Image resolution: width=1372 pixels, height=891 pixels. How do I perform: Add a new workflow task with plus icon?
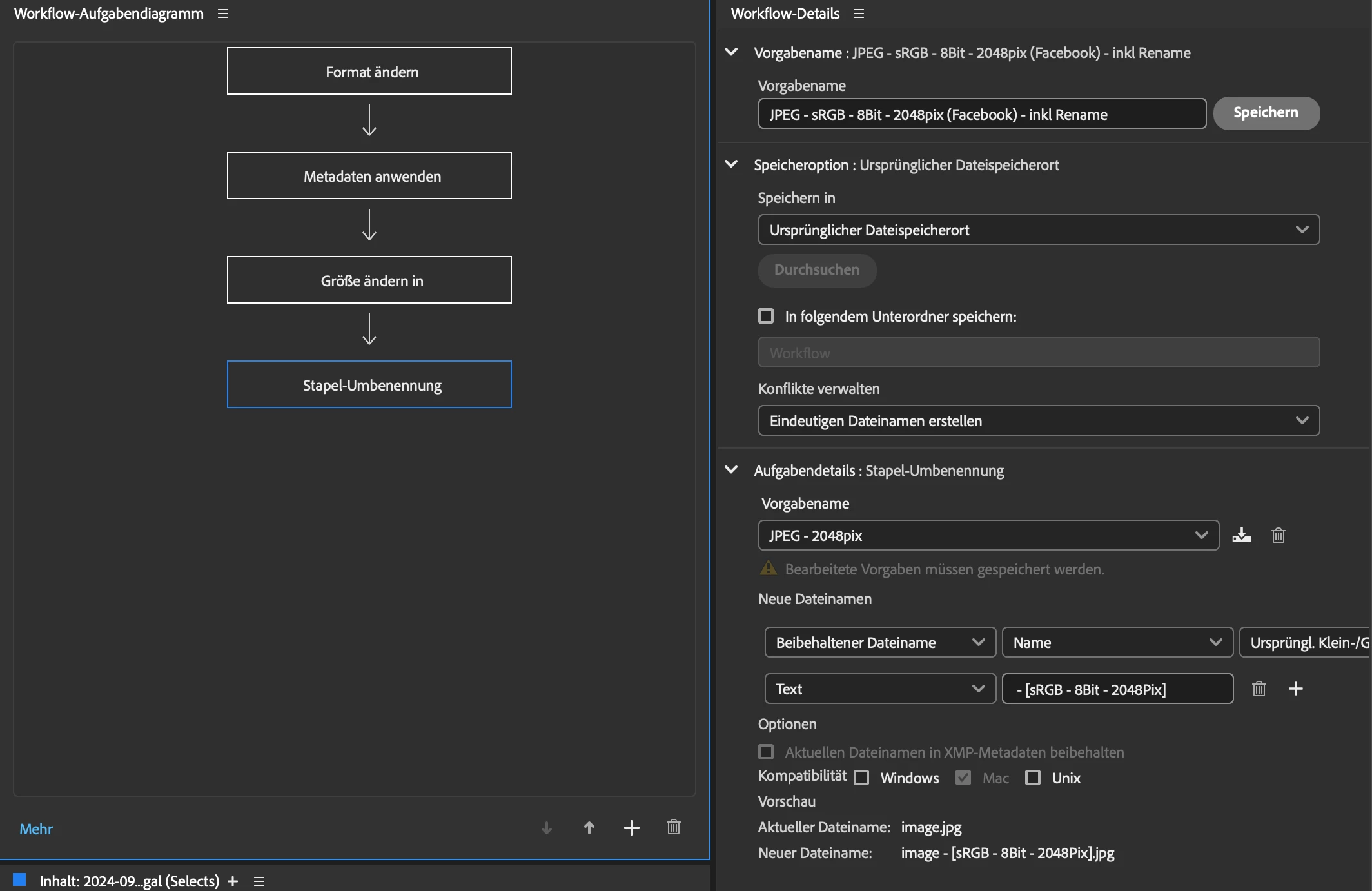631,828
